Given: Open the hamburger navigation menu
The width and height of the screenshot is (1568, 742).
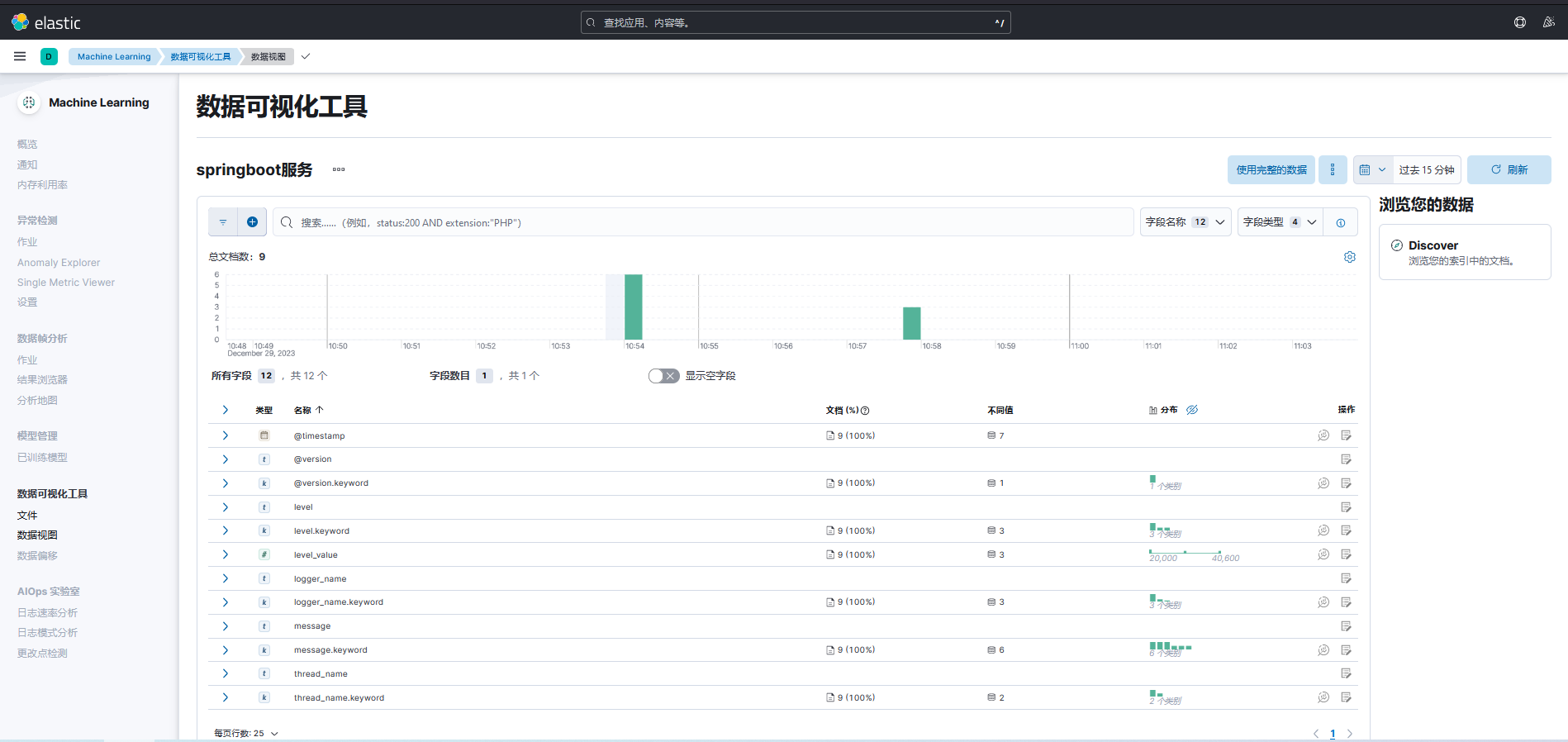Looking at the screenshot, I should (x=20, y=56).
